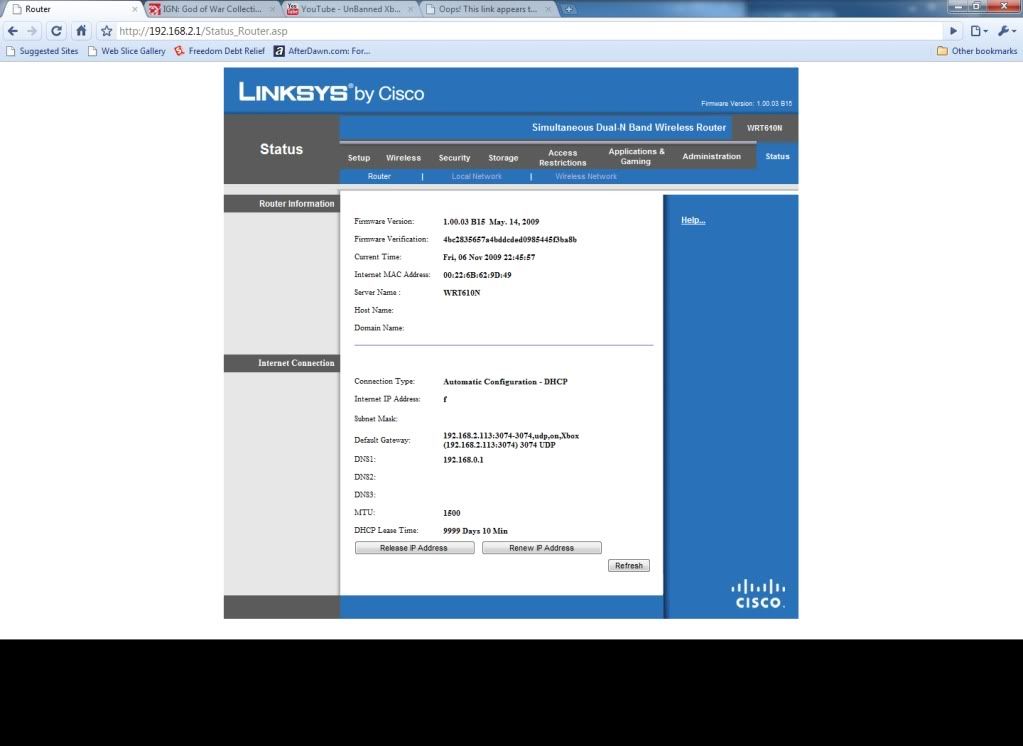The image size is (1023, 746).
Task: Bookmark page with the star icon
Action: point(106,31)
